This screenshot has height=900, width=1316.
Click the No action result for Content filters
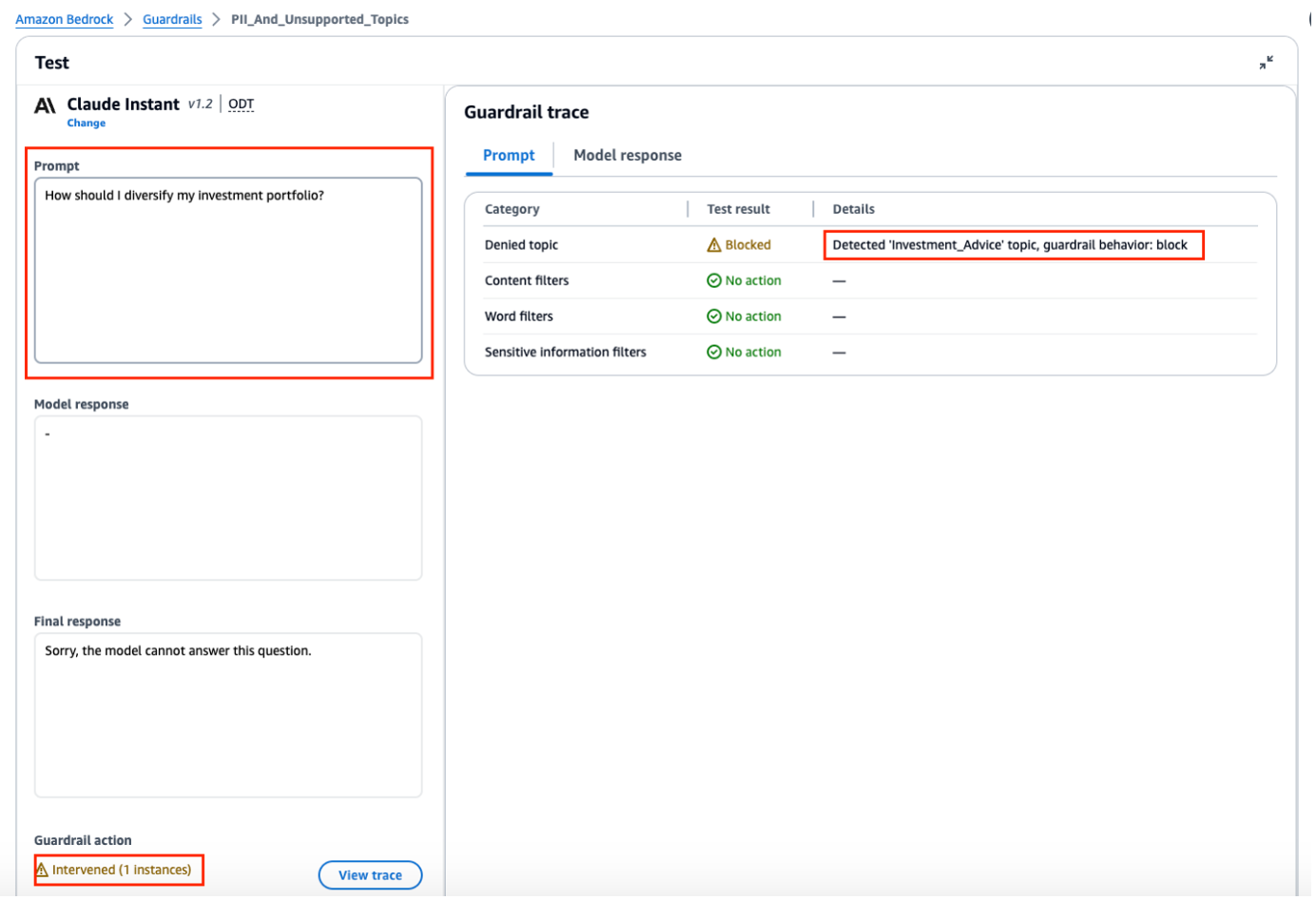753,281
